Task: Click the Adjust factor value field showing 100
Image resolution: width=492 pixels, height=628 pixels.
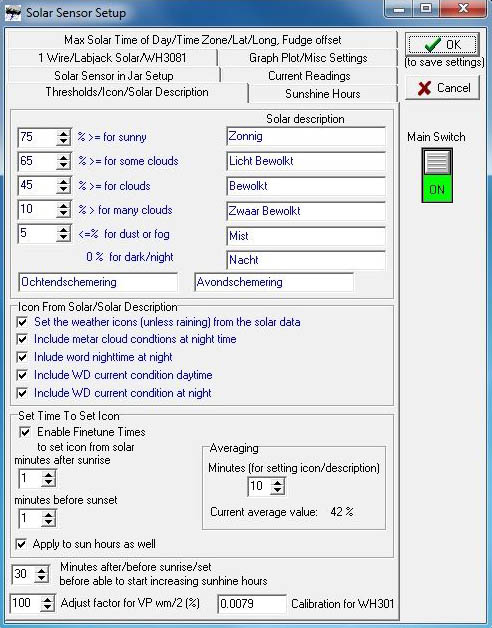Action: [x=25, y=603]
